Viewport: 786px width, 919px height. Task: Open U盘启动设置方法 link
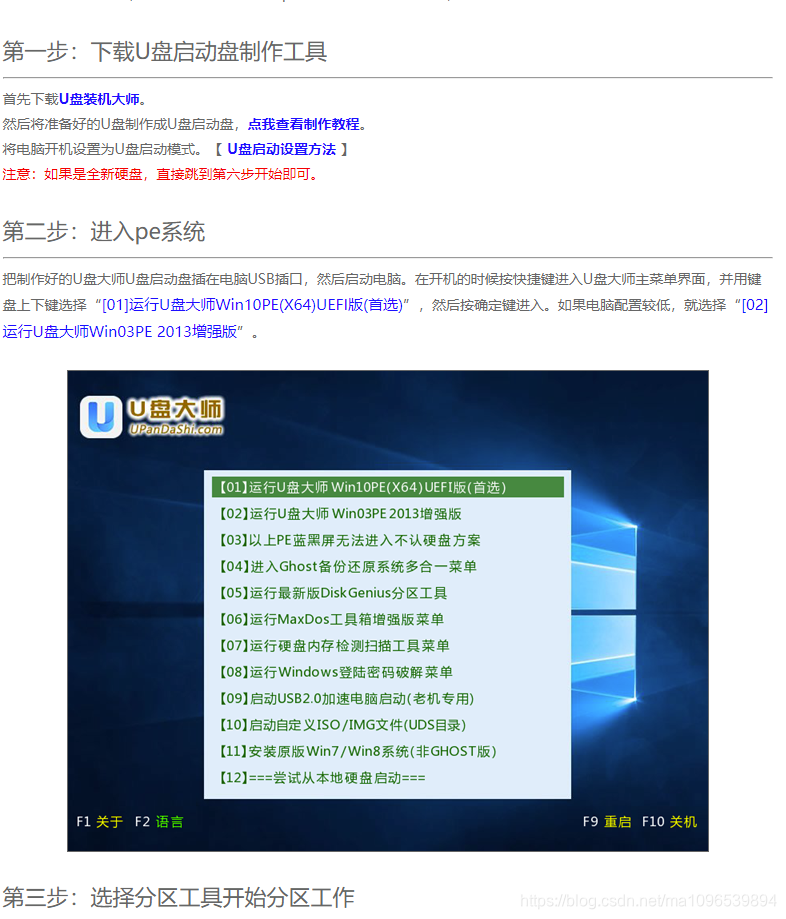(281, 149)
